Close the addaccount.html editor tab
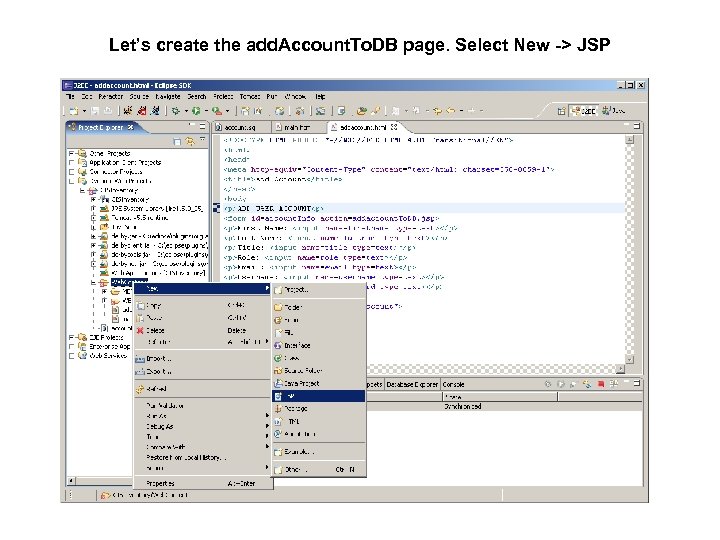720x540 pixels. pyautogui.click(x=394, y=127)
